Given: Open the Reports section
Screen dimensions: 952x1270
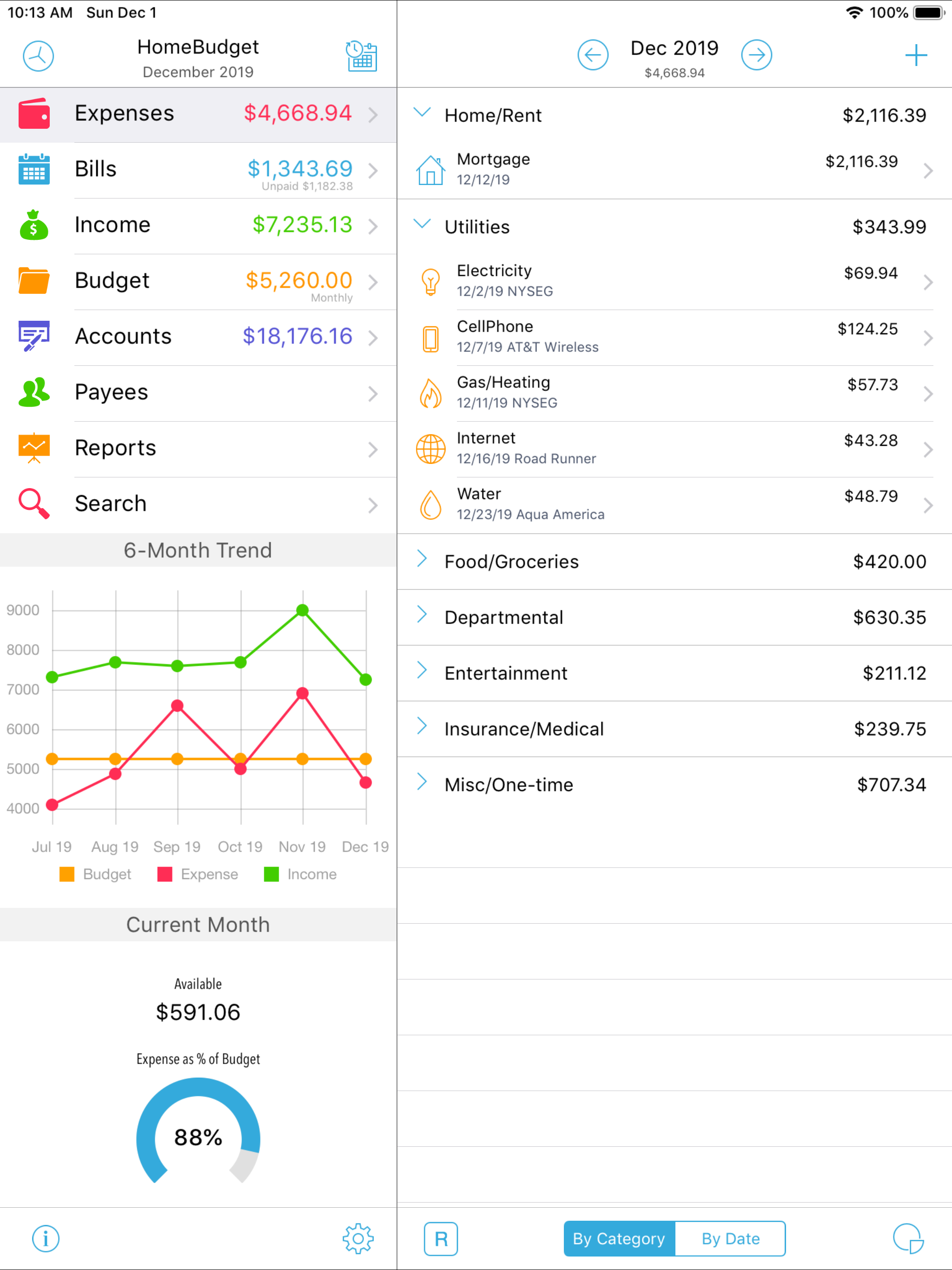Looking at the screenshot, I should 198,449.
